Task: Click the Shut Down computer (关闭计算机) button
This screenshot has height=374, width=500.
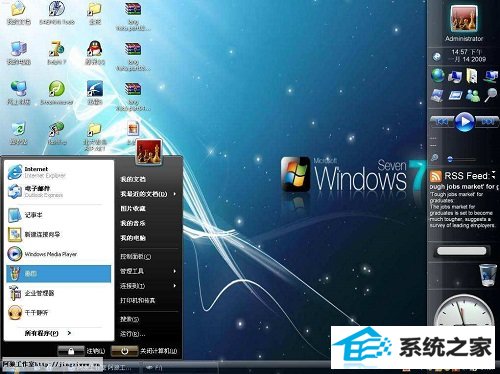Action: tap(124, 351)
